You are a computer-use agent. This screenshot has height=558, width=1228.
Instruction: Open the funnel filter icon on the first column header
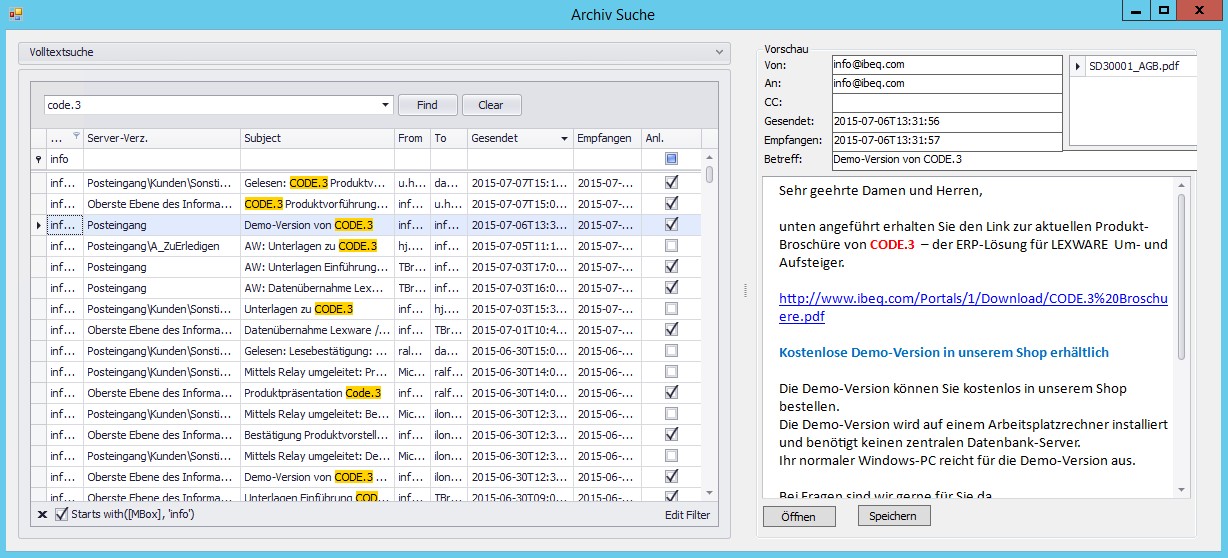click(77, 134)
